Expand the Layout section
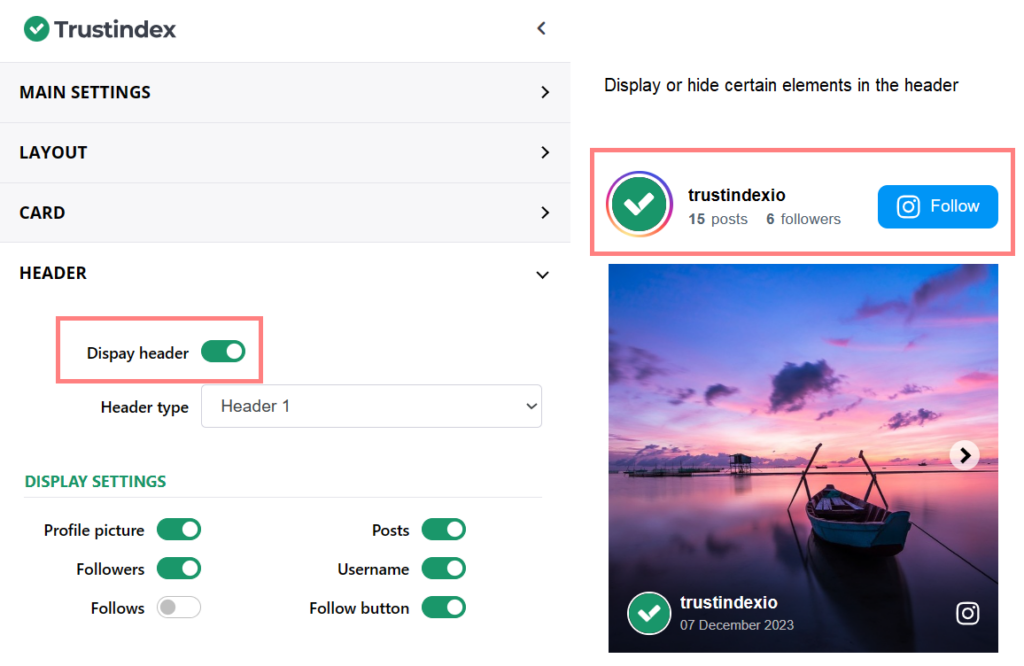The width and height of the screenshot is (1024, 666). point(285,152)
